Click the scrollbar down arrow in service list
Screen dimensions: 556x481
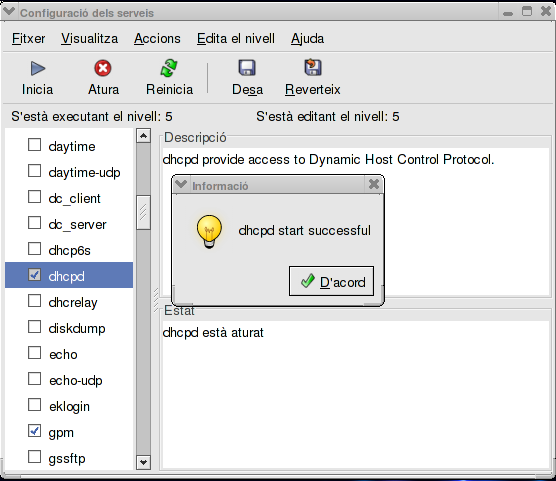coord(143,462)
